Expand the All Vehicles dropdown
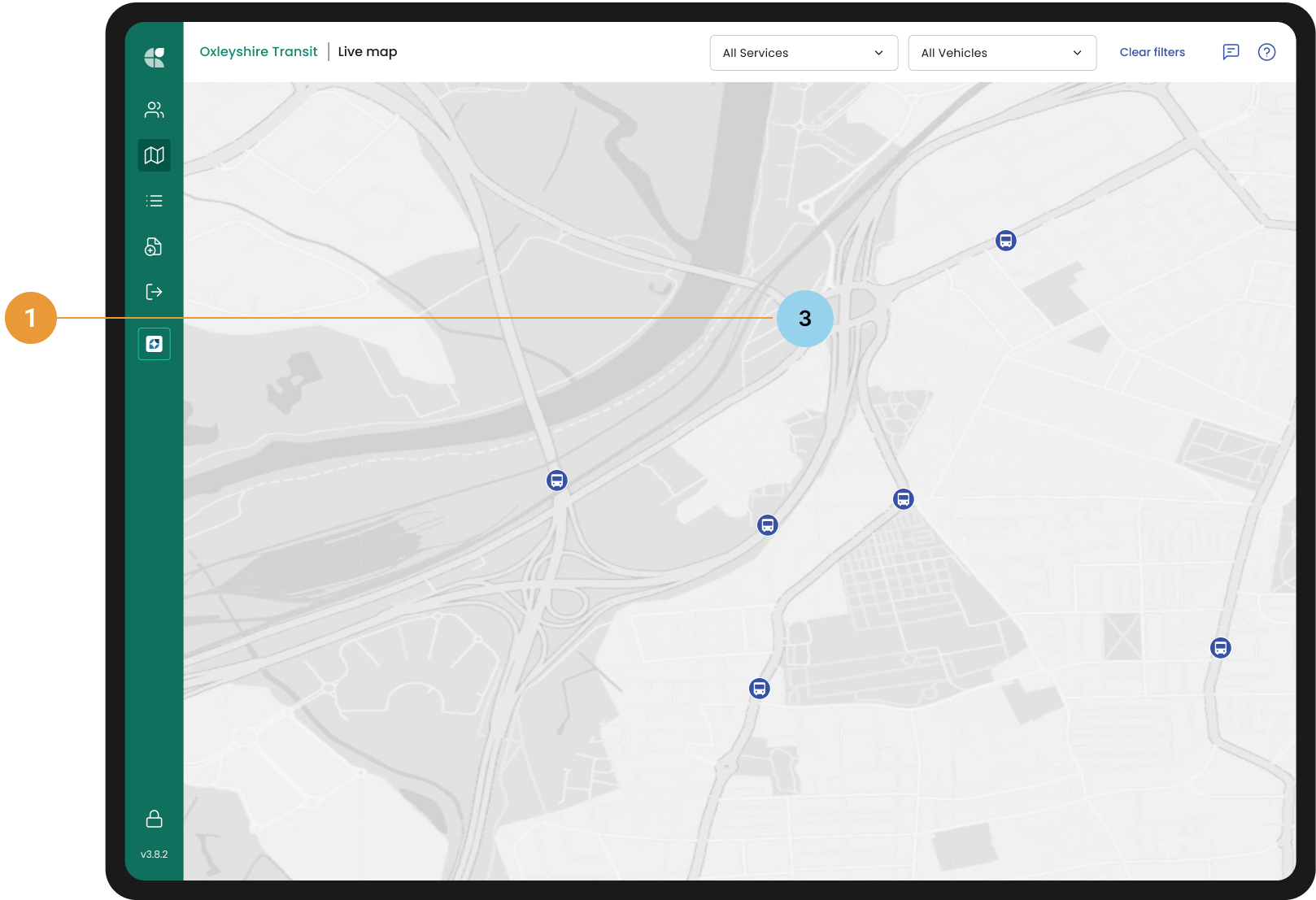Screen dimensions: 1316x900 click(1001, 53)
